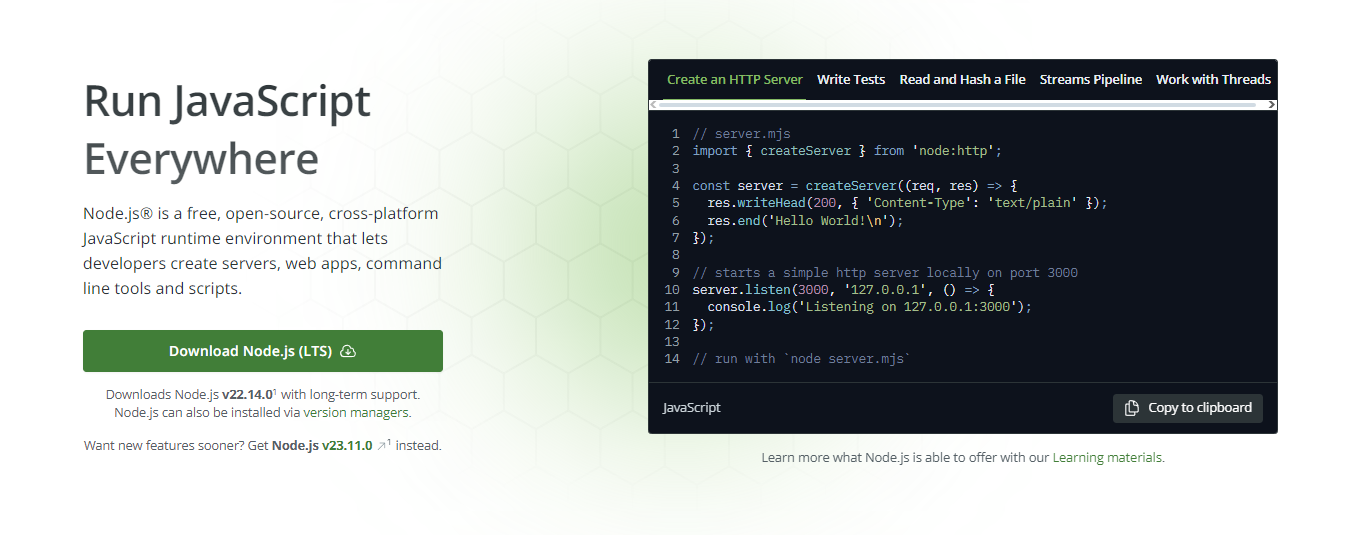Open the Learning materials link

(1107, 457)
